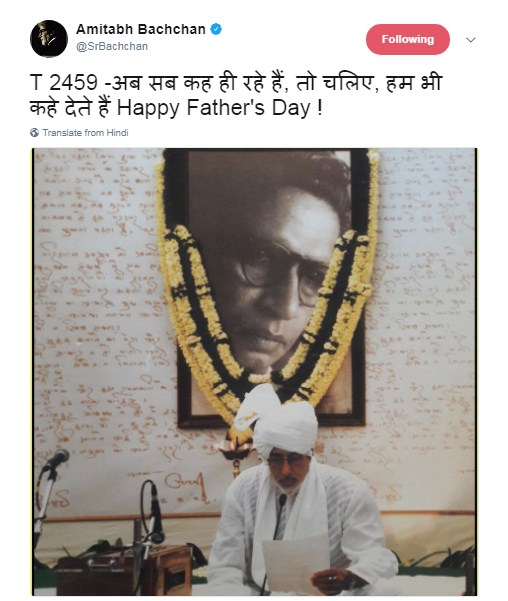Toggle the Following button to unfollow

pos(408,39)
